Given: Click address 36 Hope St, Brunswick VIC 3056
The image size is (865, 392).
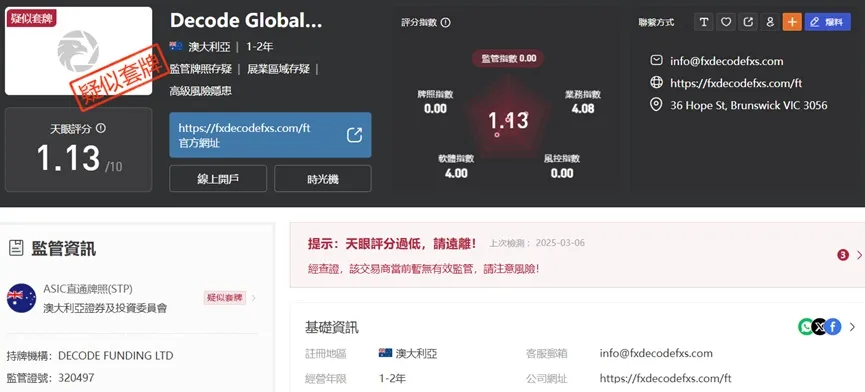Looking at the screenshot, I should coord(749,105).
